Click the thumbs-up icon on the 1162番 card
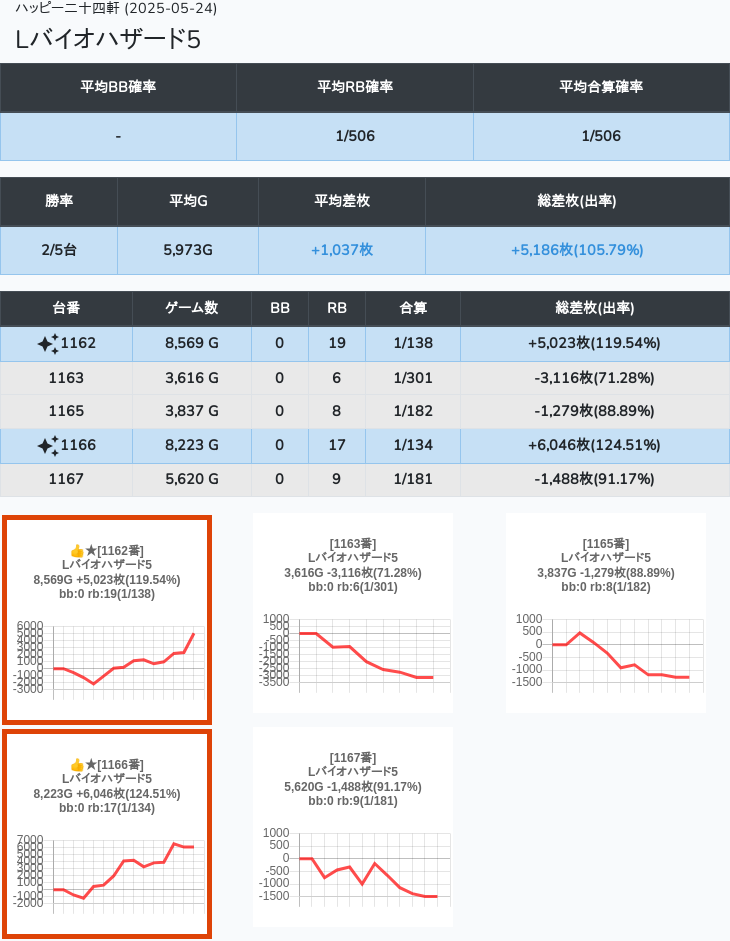This screenshot has height=941, width=730. (x=77, y=551)
